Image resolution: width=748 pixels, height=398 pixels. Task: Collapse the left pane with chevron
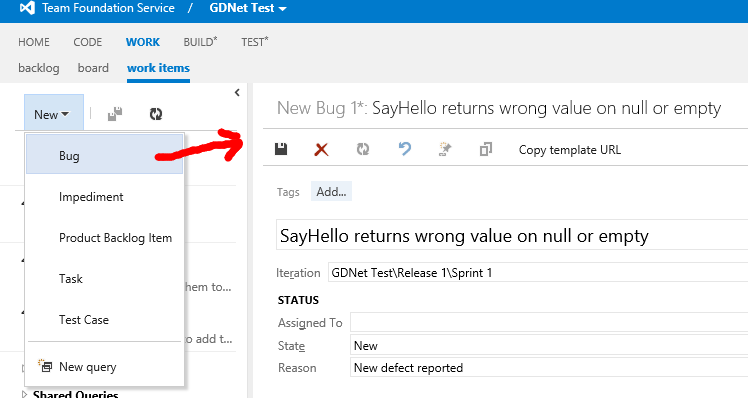tap(237, 93)
